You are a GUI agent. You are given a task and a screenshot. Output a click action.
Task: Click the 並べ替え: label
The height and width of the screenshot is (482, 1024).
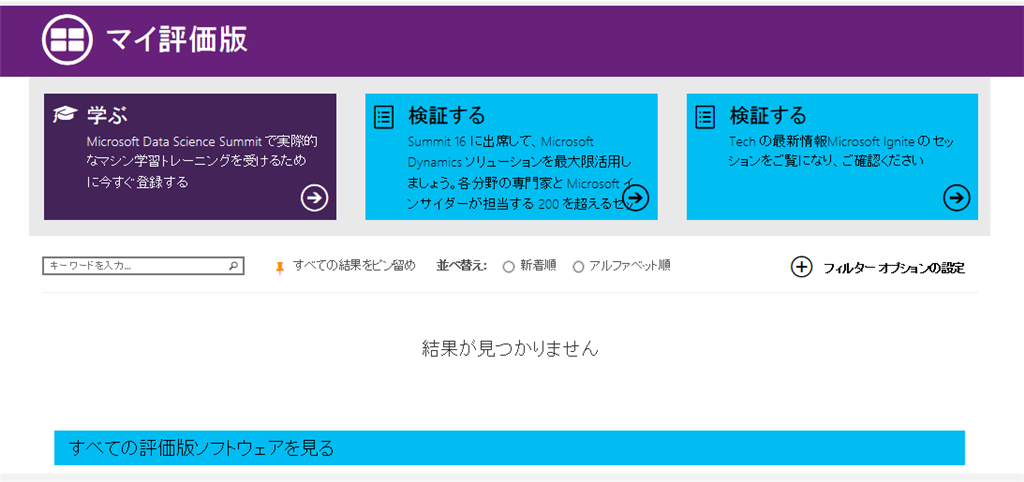462,266
